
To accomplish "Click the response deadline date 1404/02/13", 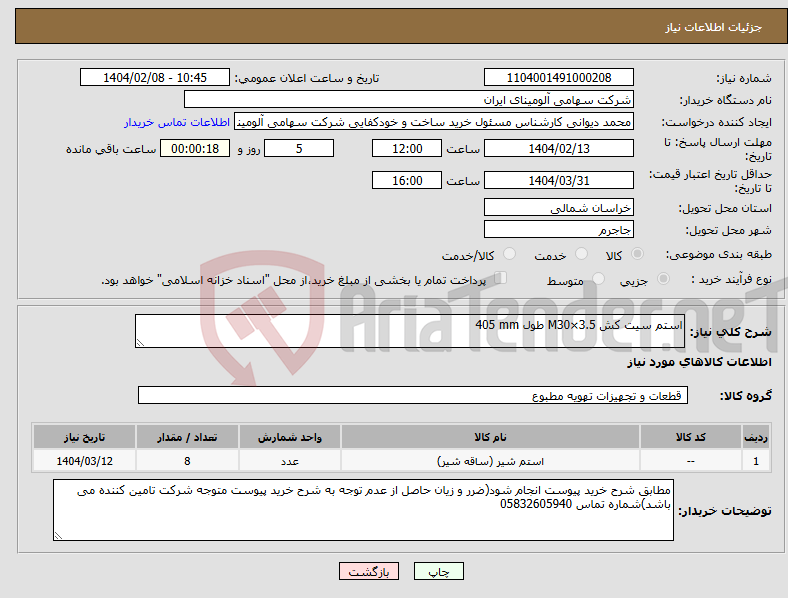I will [x=558, y=148].
